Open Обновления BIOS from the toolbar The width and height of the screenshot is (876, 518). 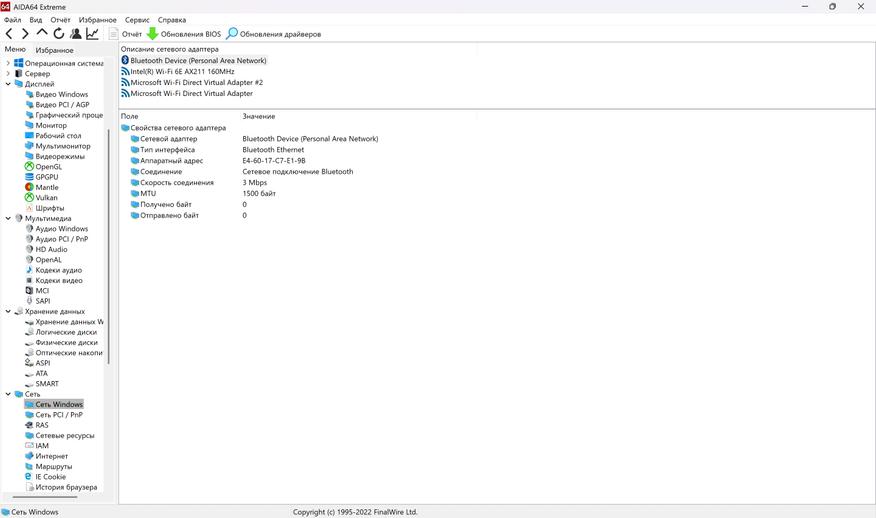(x=184, y=34)
